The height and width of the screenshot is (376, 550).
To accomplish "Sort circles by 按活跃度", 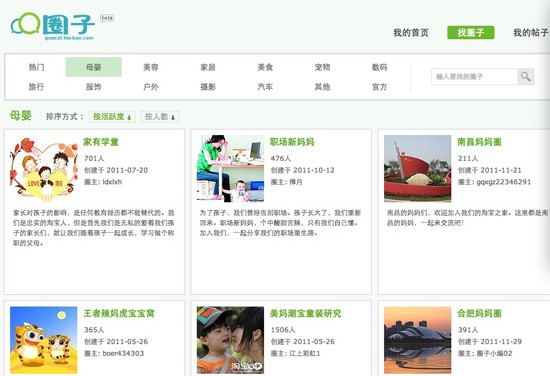I will pyautogui.click(x=112, y=117).
